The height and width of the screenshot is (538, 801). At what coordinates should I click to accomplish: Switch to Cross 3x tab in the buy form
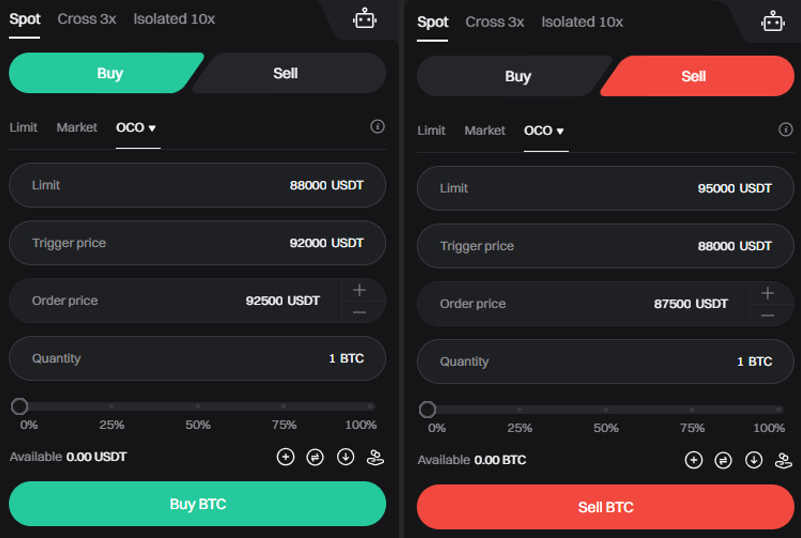click(x=87, y=19)
